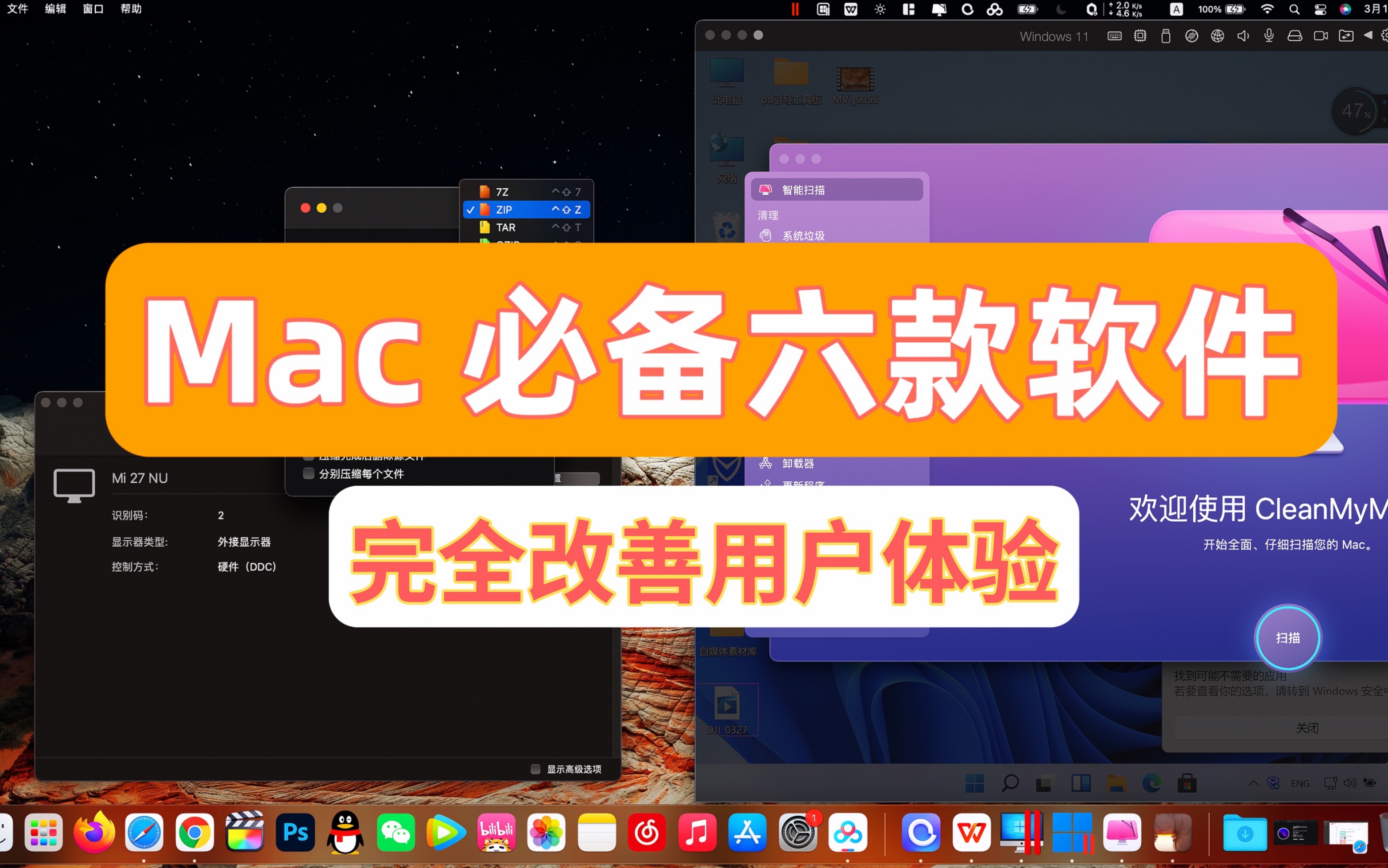The image size is (1388, 868).
Task: Select the MVI_0055 video thumbnail
Action: tap(855, 85)
